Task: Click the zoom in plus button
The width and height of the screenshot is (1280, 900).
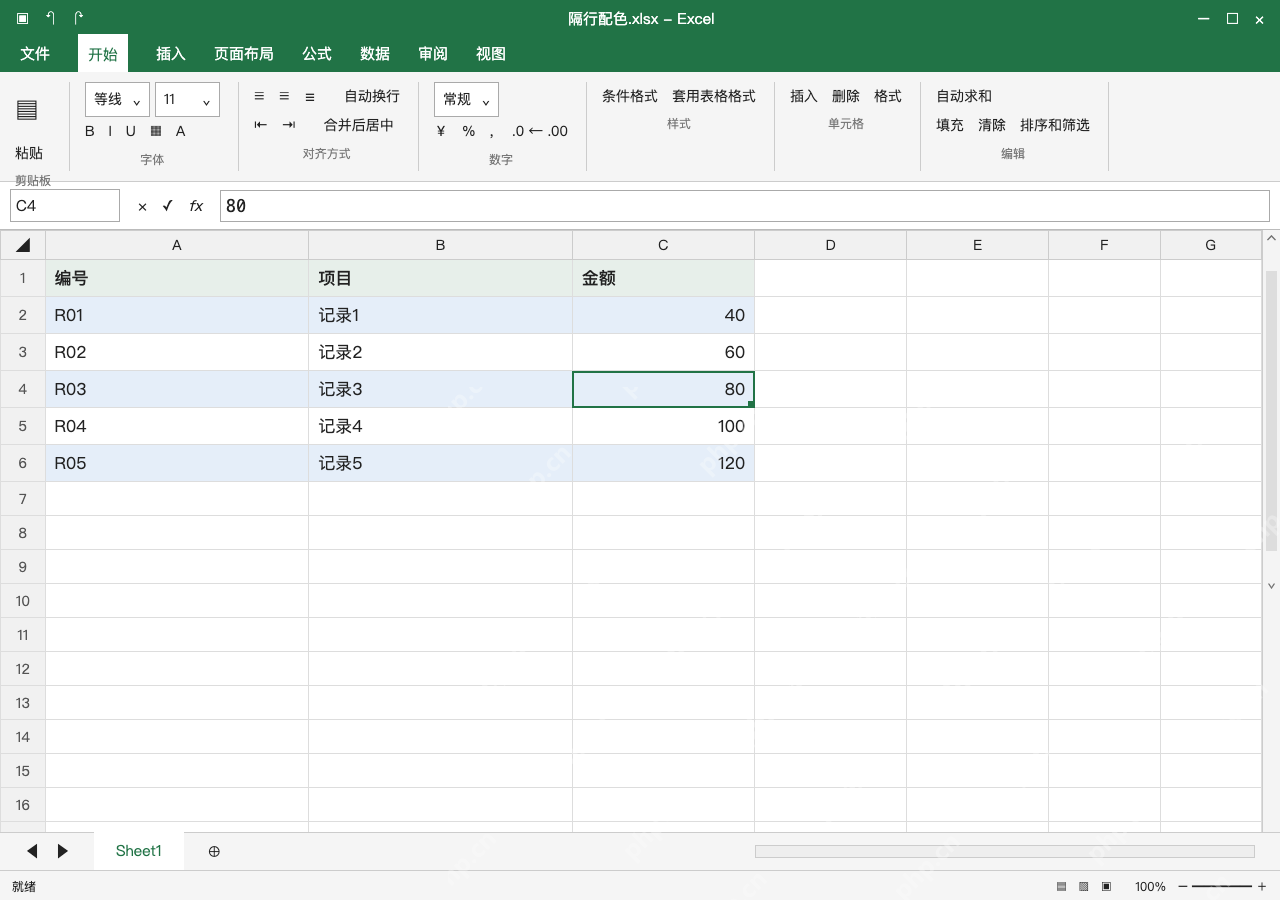Action: [x=1262, y=887]
